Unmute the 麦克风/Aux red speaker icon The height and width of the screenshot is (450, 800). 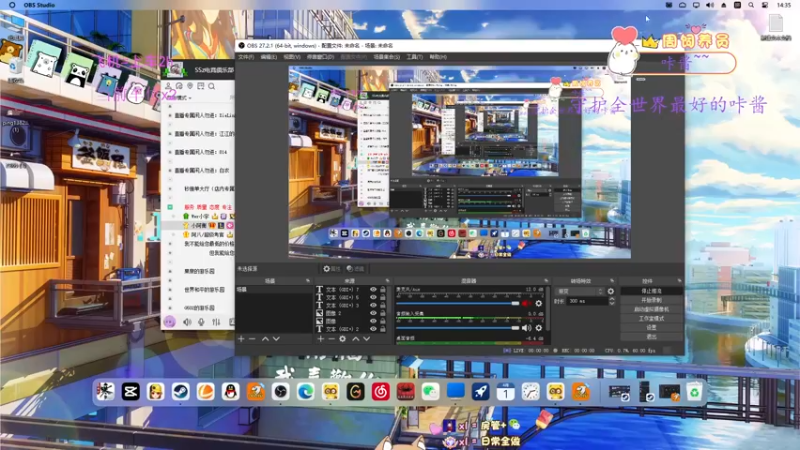pos(526,304)
